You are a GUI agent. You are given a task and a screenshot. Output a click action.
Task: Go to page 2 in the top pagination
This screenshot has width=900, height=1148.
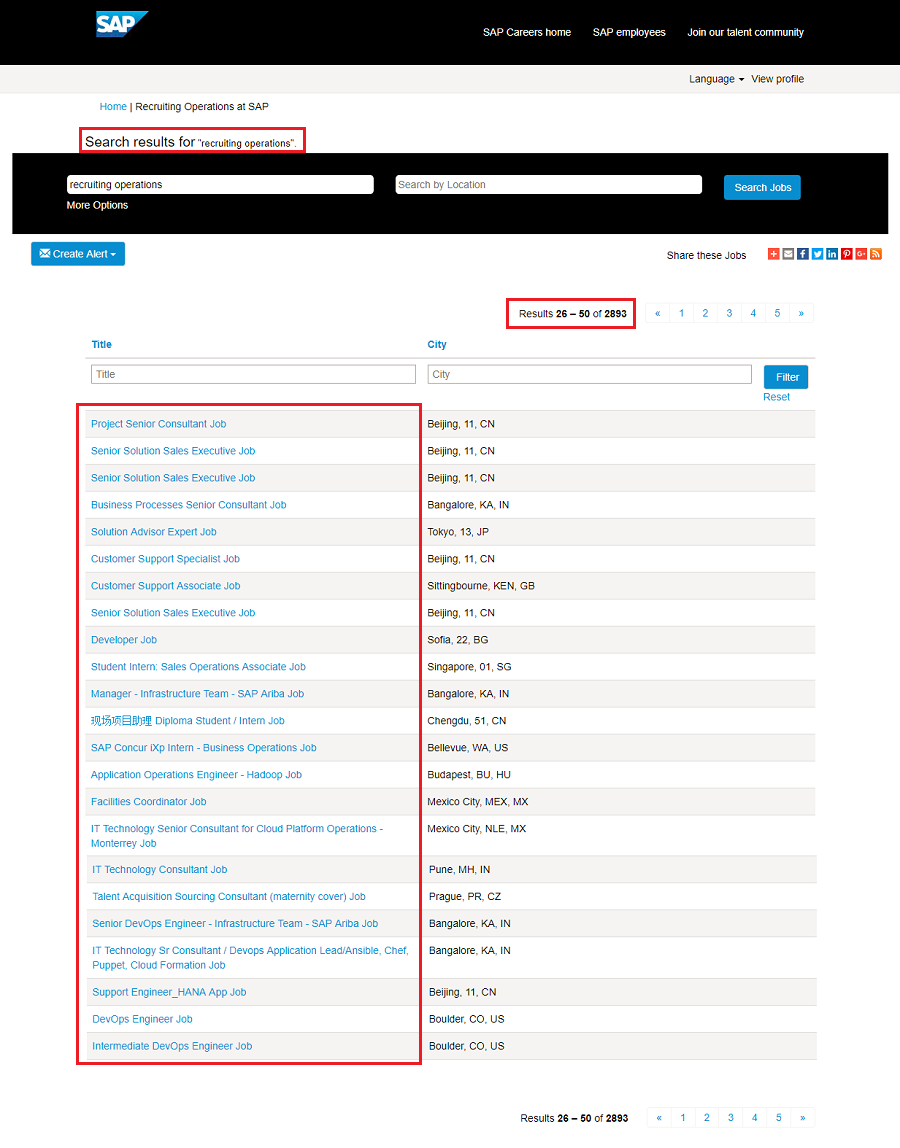(705, 313)
